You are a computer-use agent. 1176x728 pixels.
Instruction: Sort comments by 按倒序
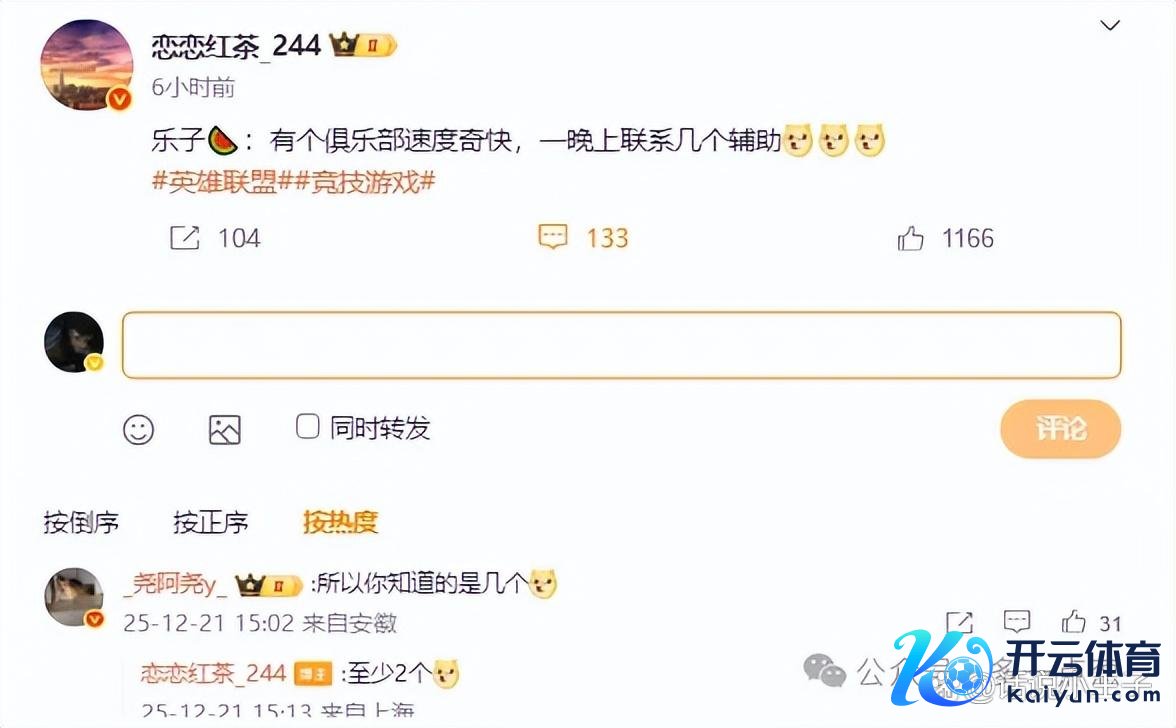pos(81,522)
